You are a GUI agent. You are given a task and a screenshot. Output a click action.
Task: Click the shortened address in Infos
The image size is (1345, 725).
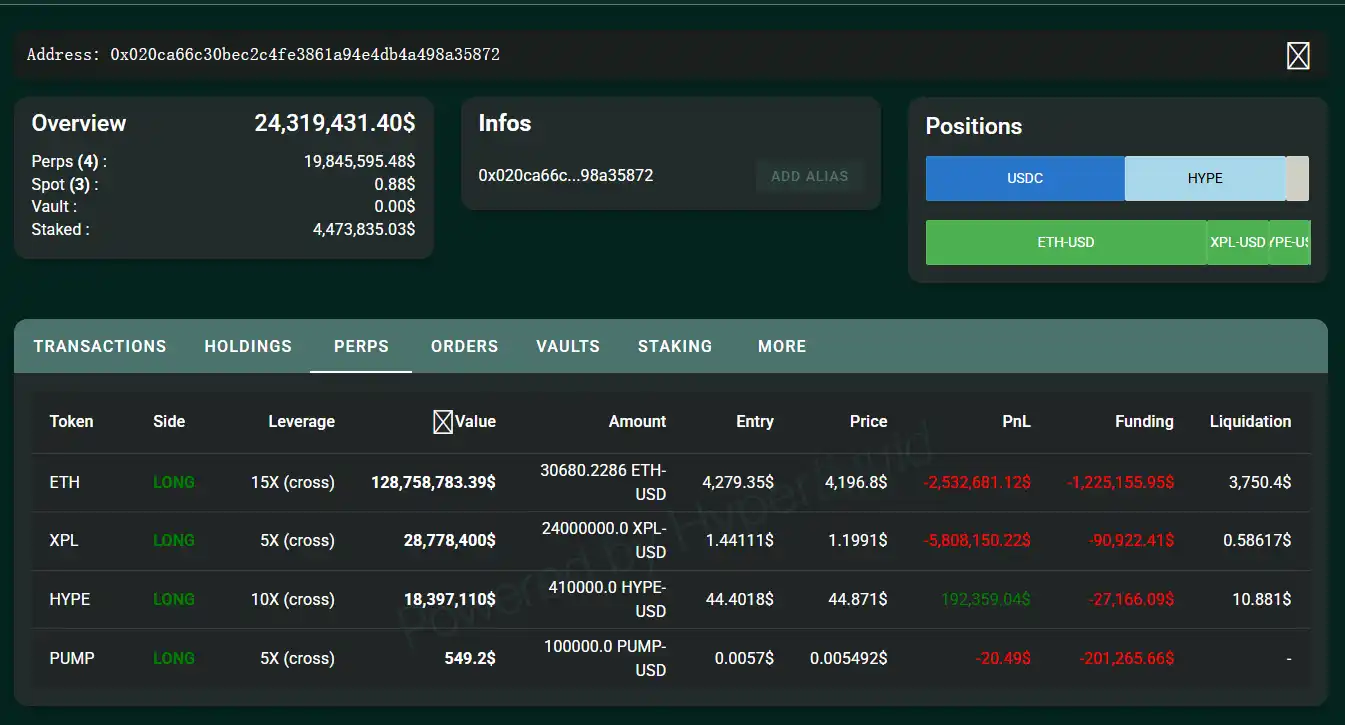(x=566, y=176)
